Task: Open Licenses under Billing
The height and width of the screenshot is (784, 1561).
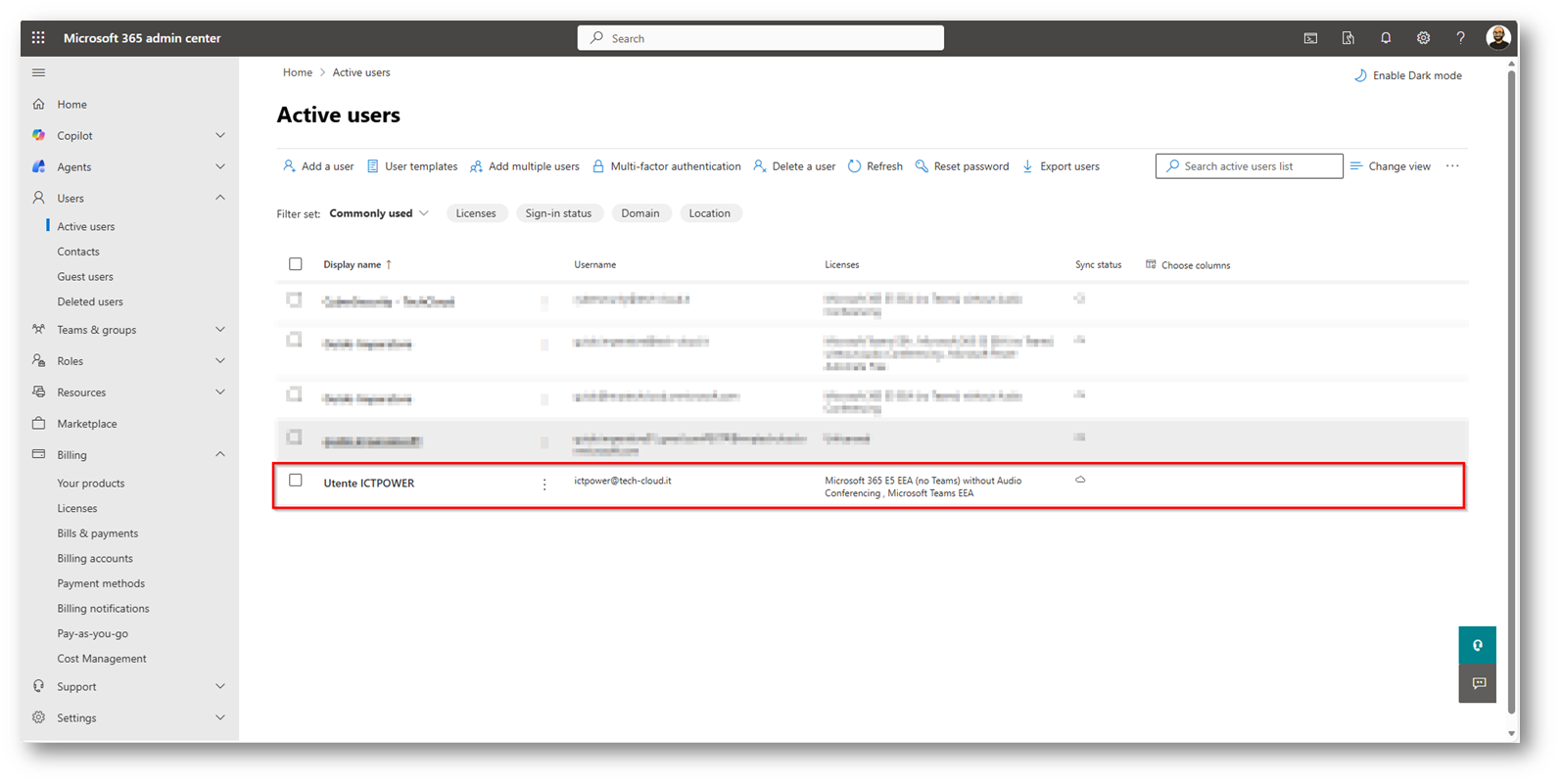Action: tap(77, 508)
